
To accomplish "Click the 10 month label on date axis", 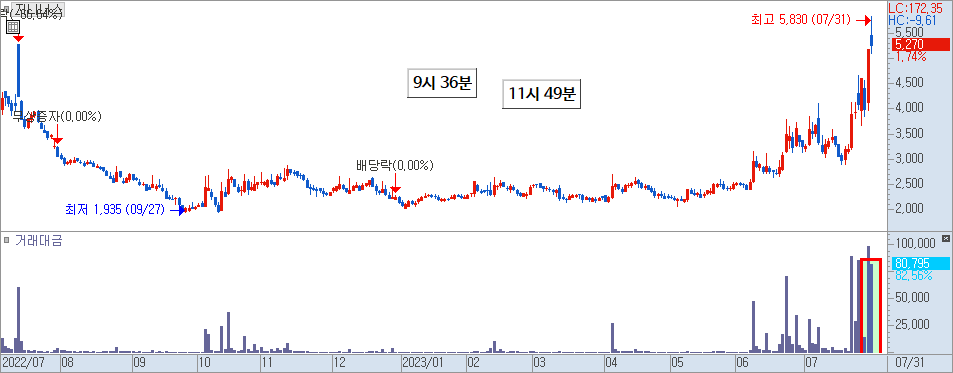I will click(205, 363).
